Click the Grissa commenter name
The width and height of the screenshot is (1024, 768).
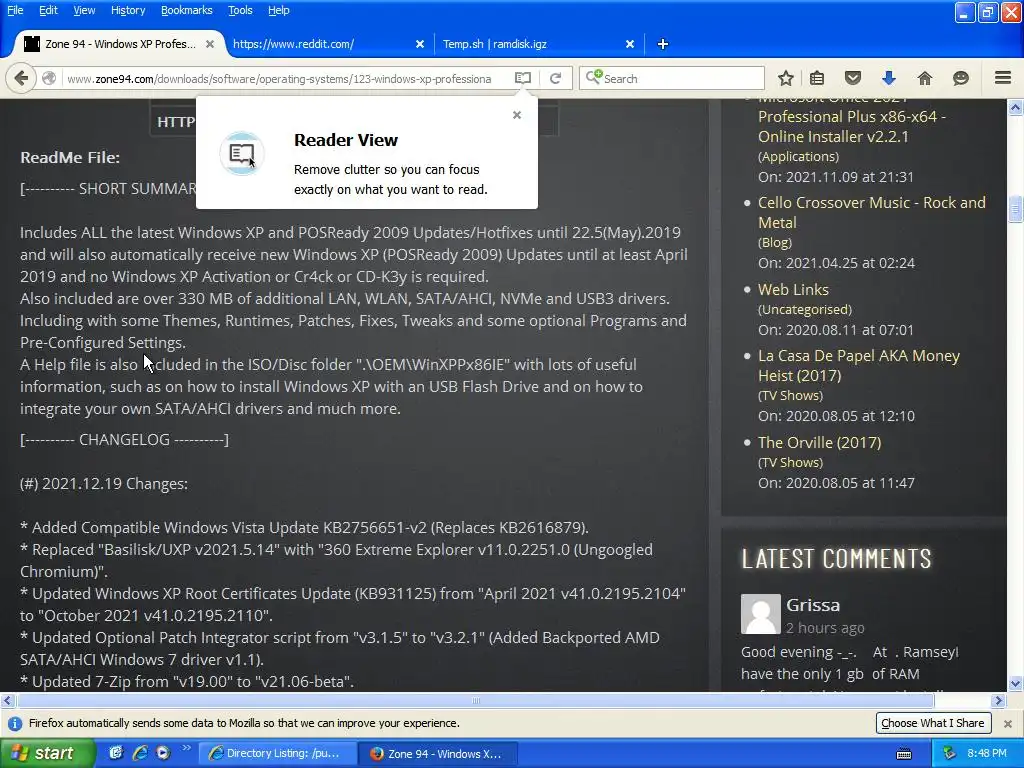(813, 605)
